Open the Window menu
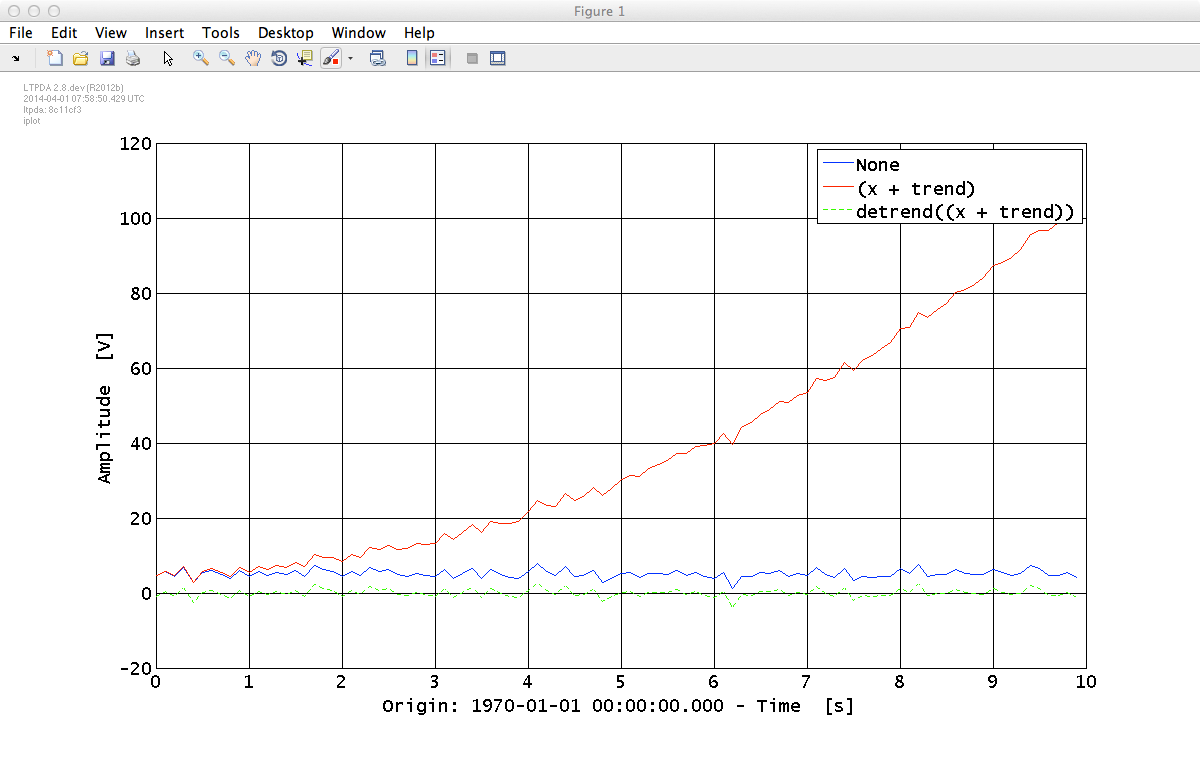This screenshot has width=1200, height=773. 359,33
